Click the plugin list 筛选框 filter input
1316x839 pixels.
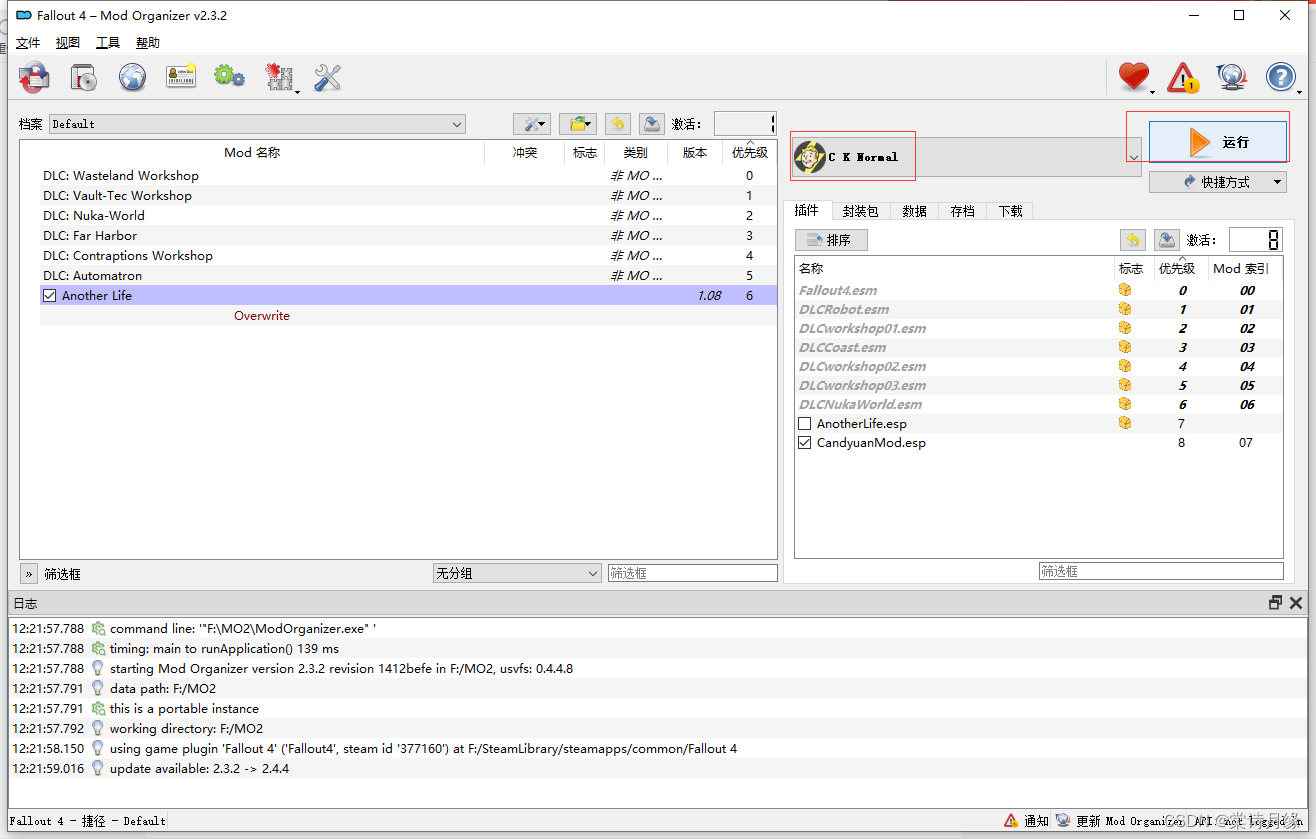pos(1161,571)
